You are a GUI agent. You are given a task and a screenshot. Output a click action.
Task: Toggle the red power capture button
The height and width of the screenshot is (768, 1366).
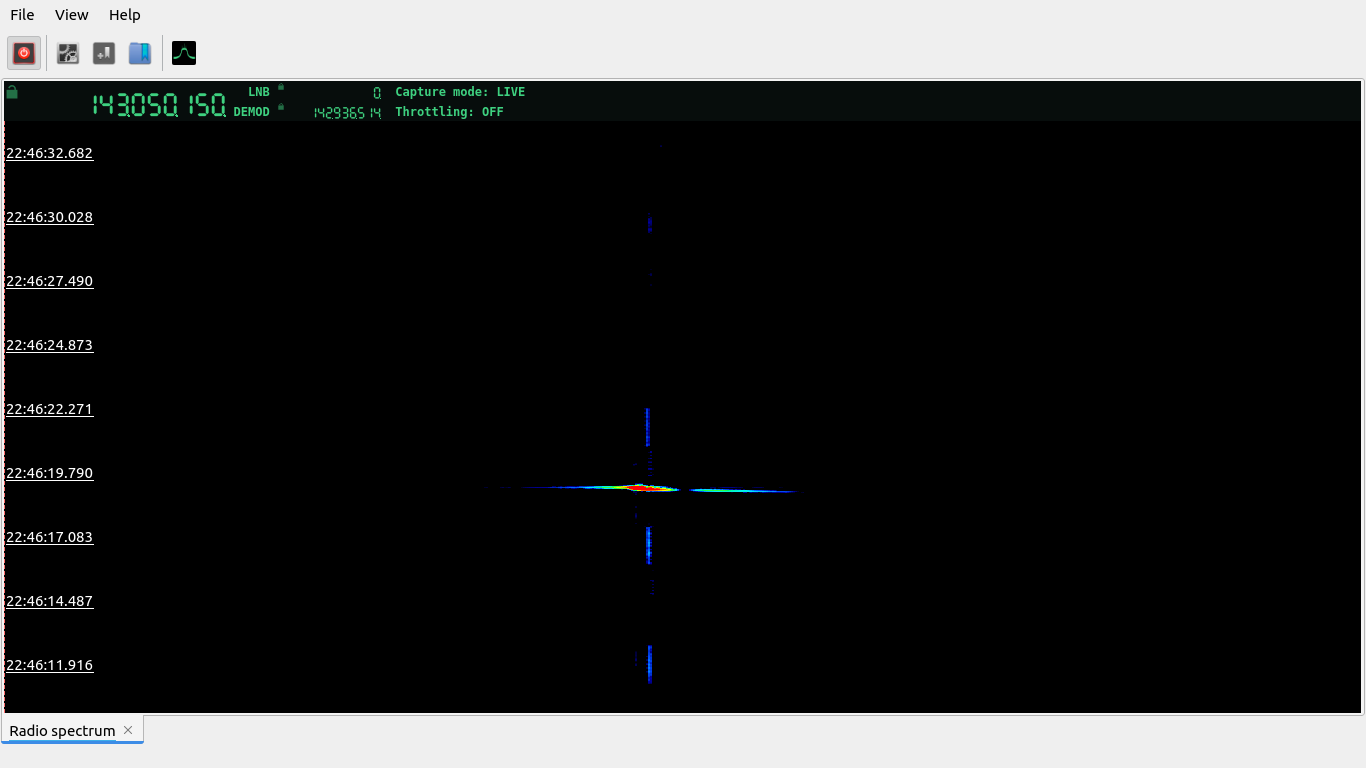(x=25, y=53)
